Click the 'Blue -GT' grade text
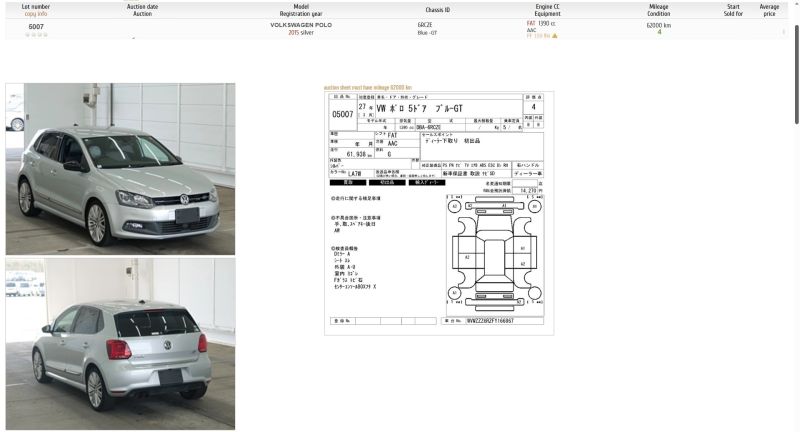800x432 pixels. click(x=427, y=33)
